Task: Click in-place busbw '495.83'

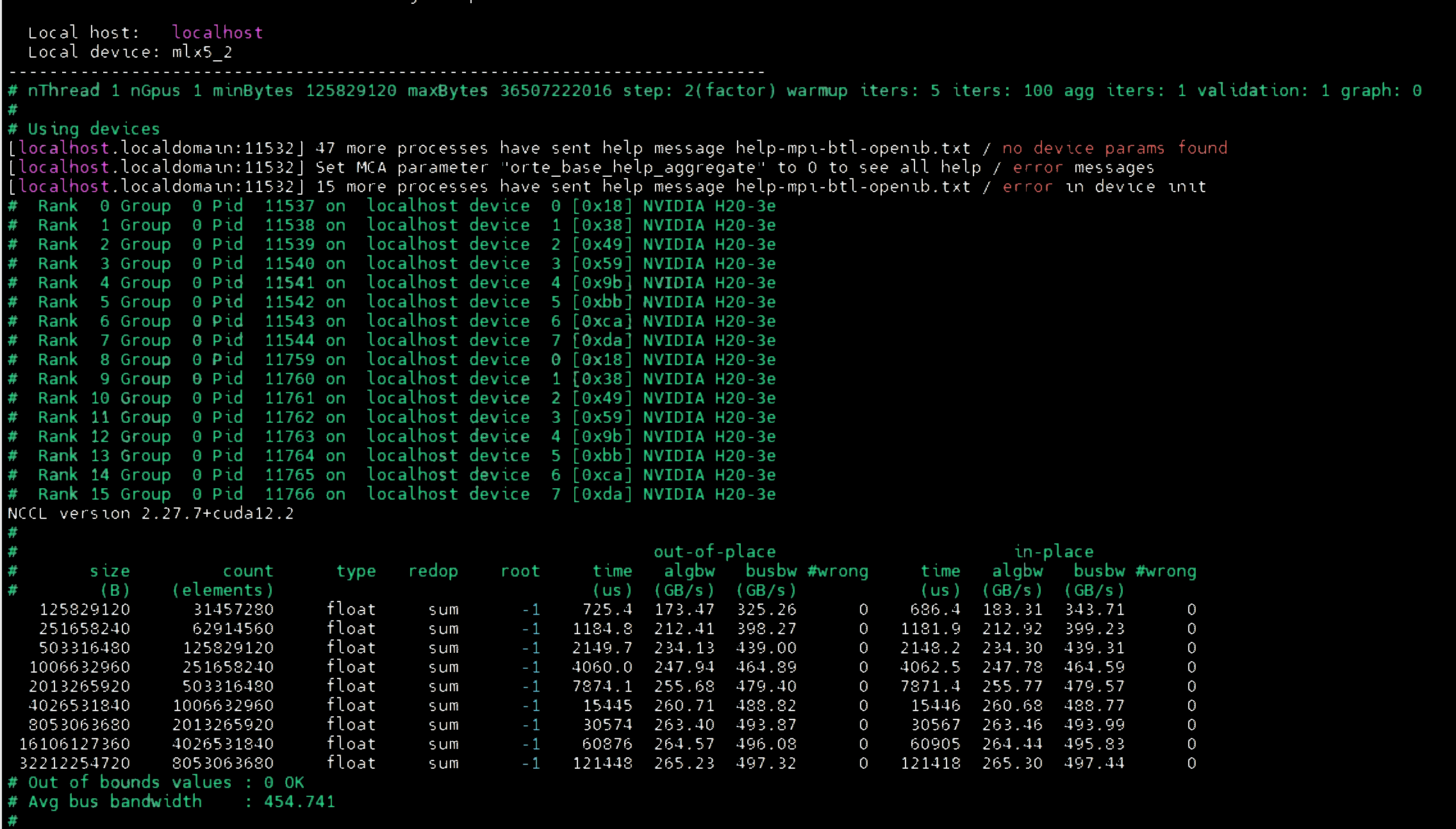Action: [x=1095, y=744]
